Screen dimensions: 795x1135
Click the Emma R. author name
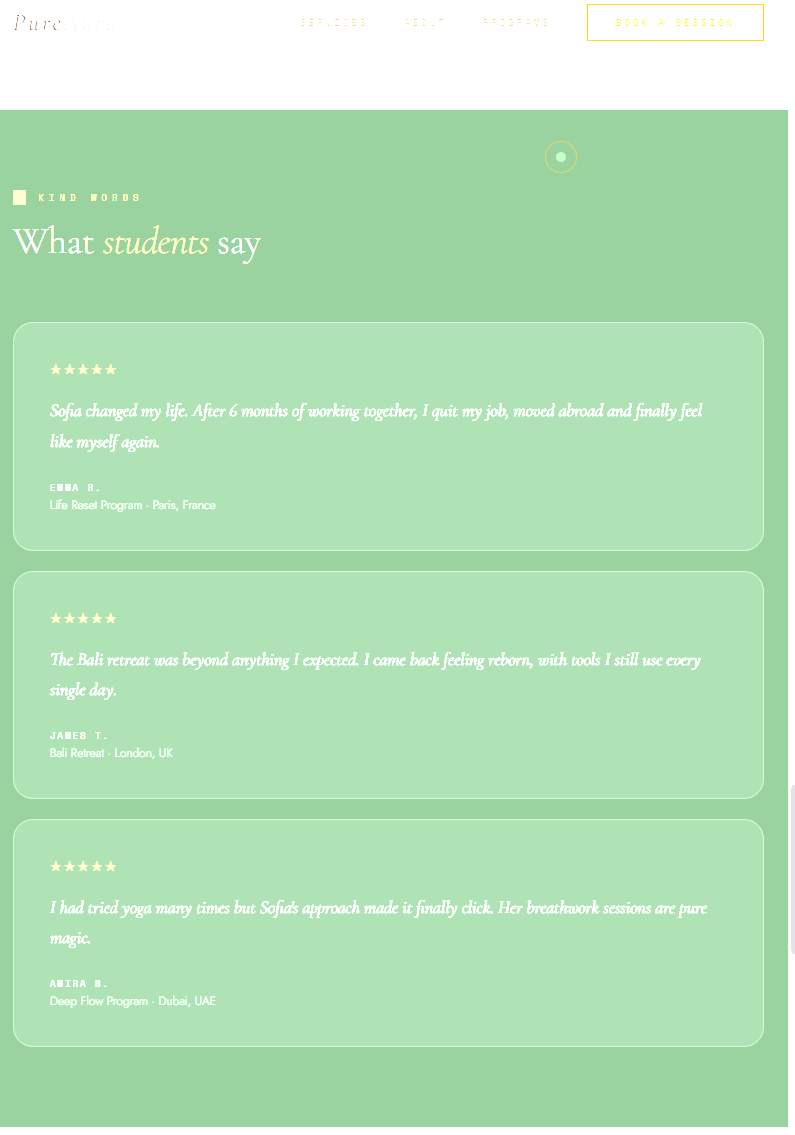(x=75, y=488)
